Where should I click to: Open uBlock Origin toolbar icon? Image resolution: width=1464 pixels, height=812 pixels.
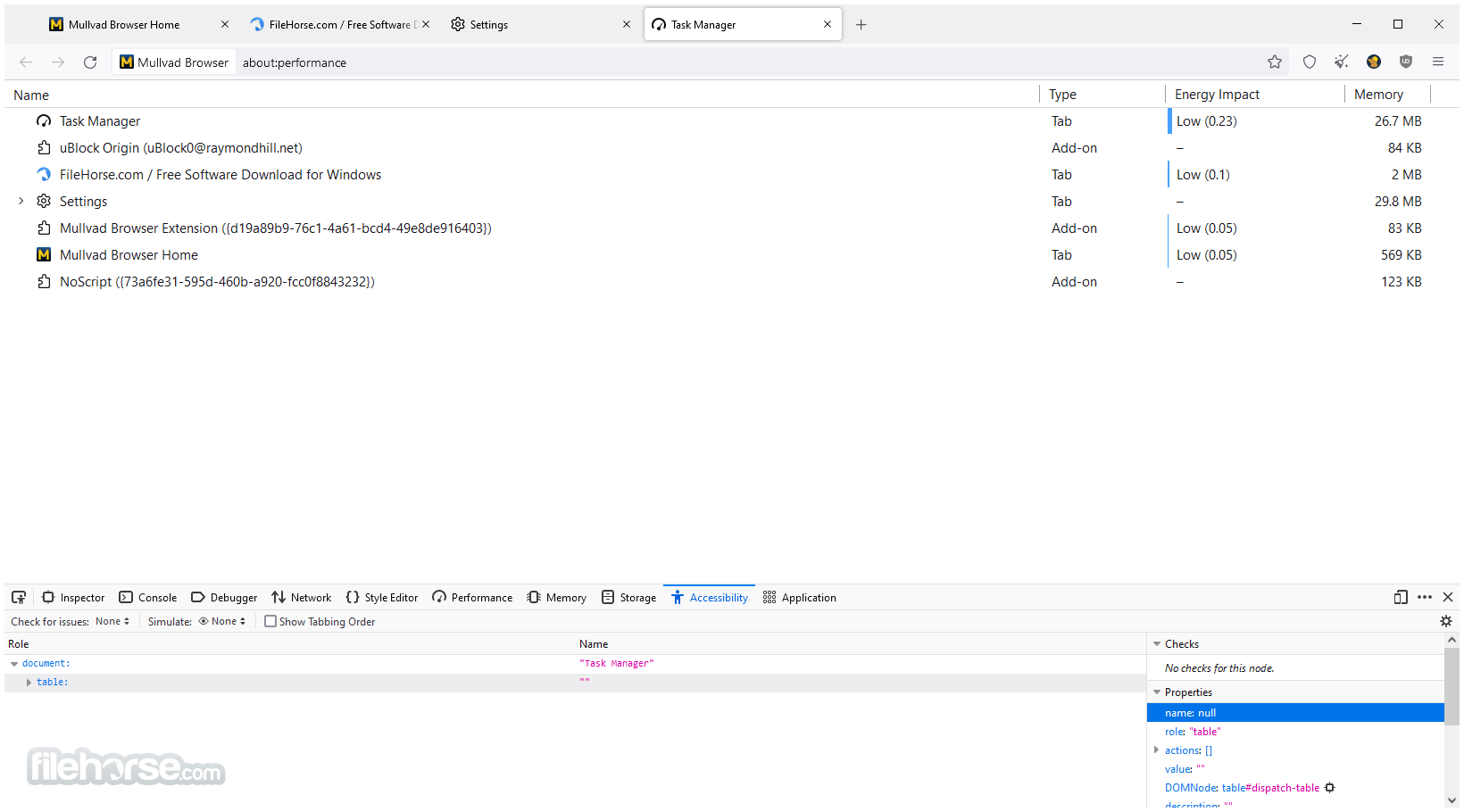tap(1406, 62)
